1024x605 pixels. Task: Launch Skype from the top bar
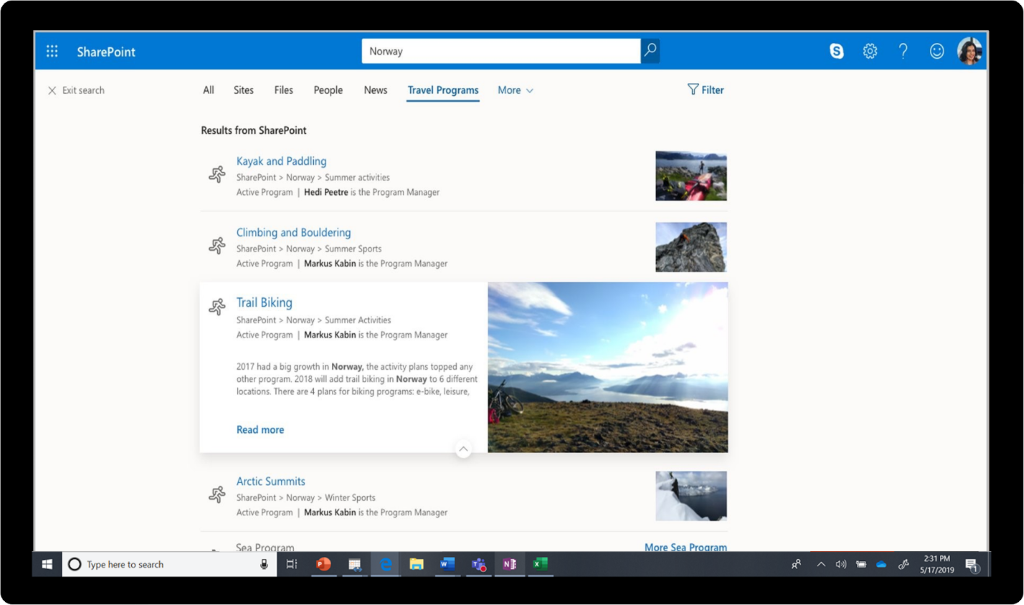tap(838, 50)
